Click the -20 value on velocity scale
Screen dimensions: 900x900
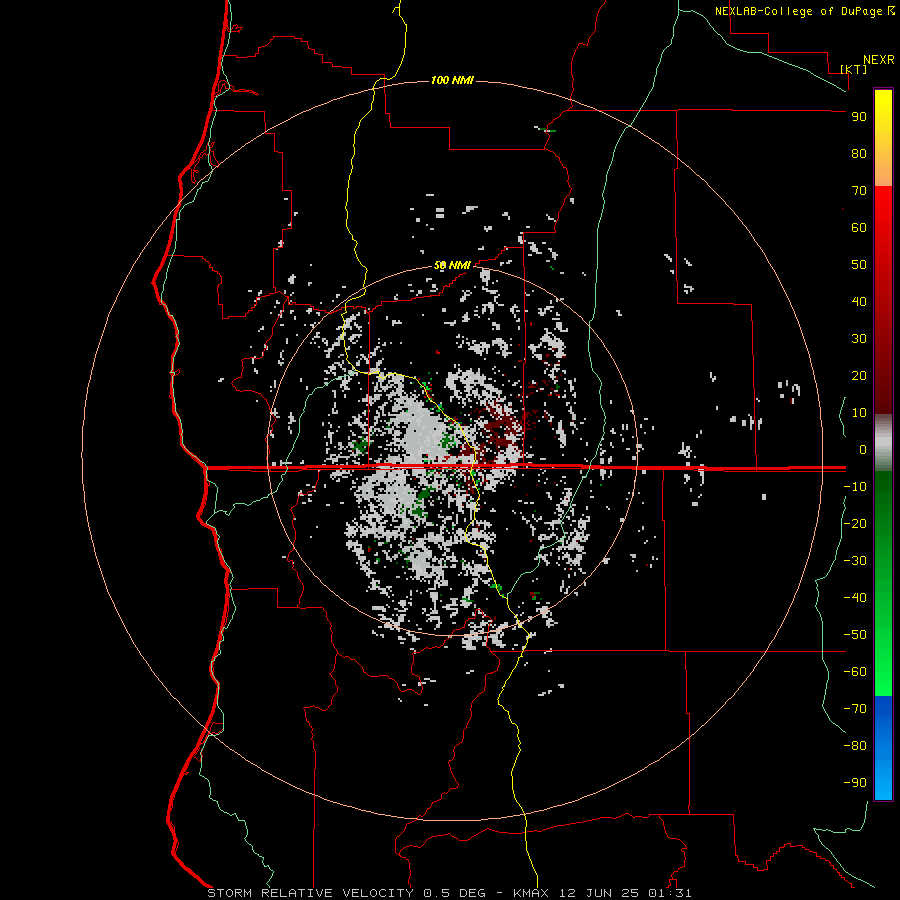point(855,524)
